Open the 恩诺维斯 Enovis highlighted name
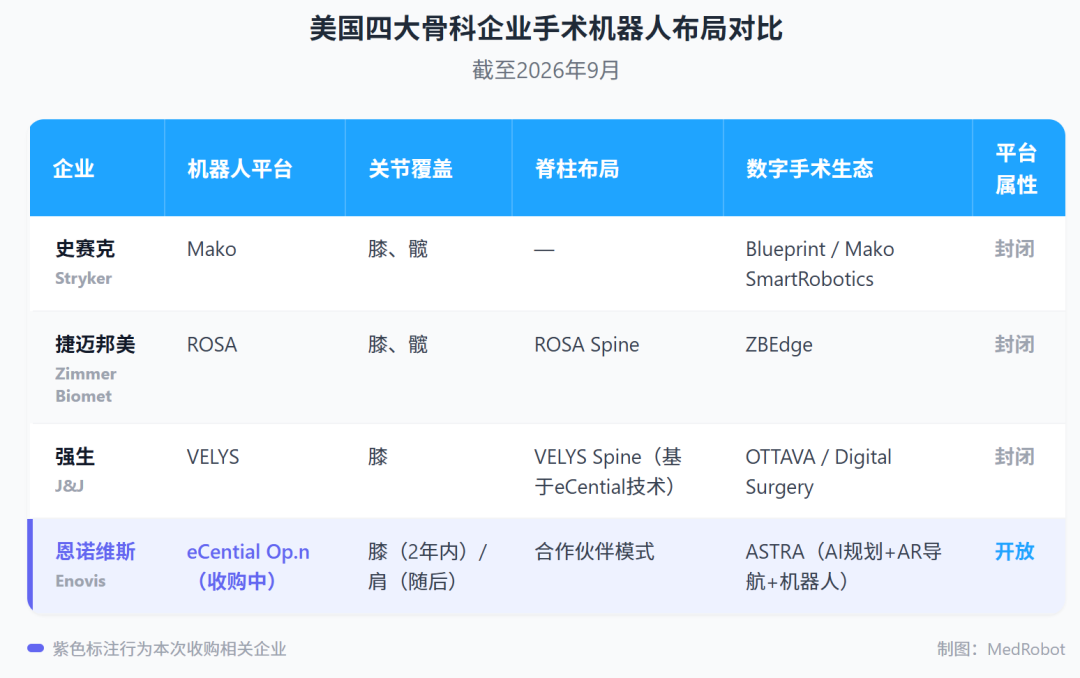 [96, 551]
